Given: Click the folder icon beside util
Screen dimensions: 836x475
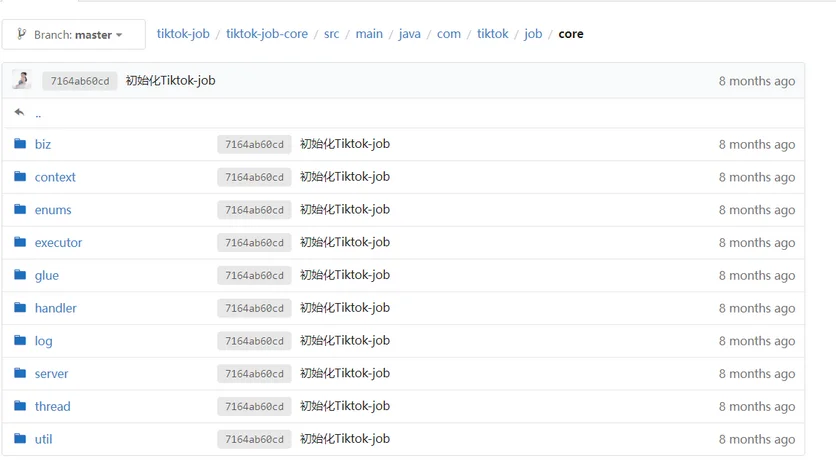Looking at the screenshot, I should (20, 439).
